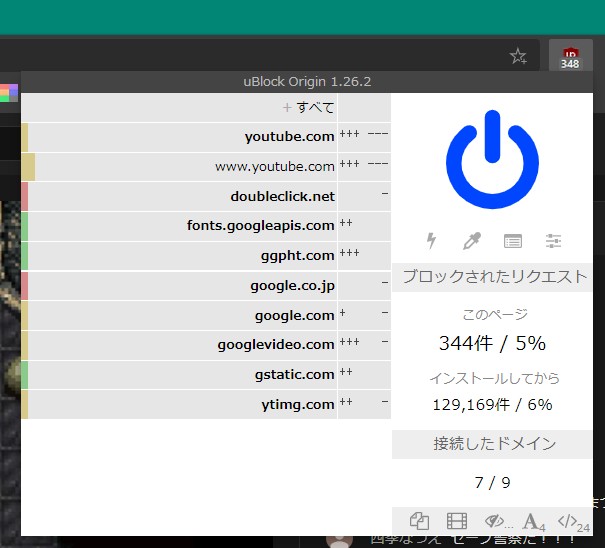
Task: Bookmark this page with the star icon
Action: [x=518, y=56]
